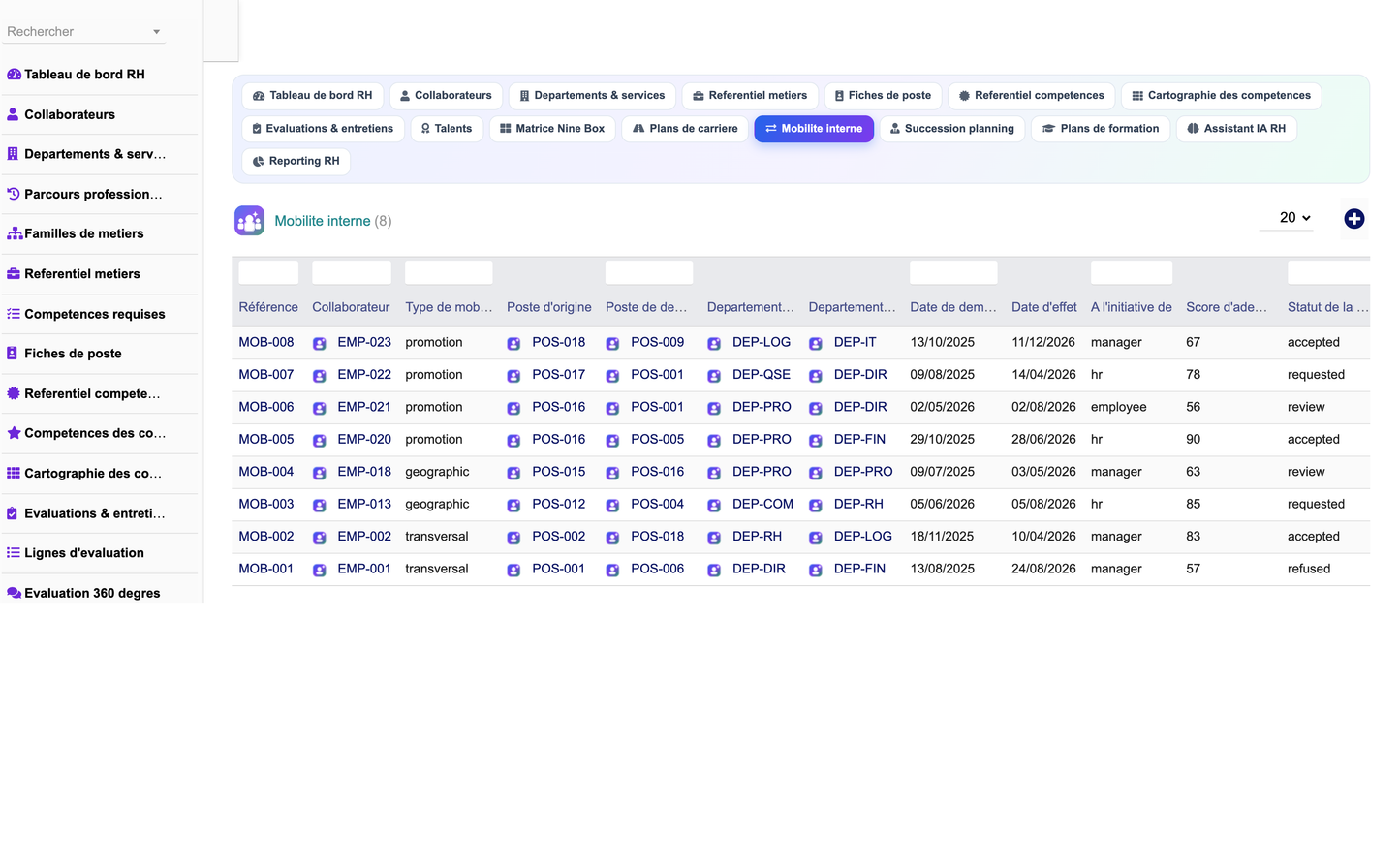The height and width of the screenshot is (866, 1400).
Task: Click the department icon beside DEP-QSE
Action: point(714,376)
